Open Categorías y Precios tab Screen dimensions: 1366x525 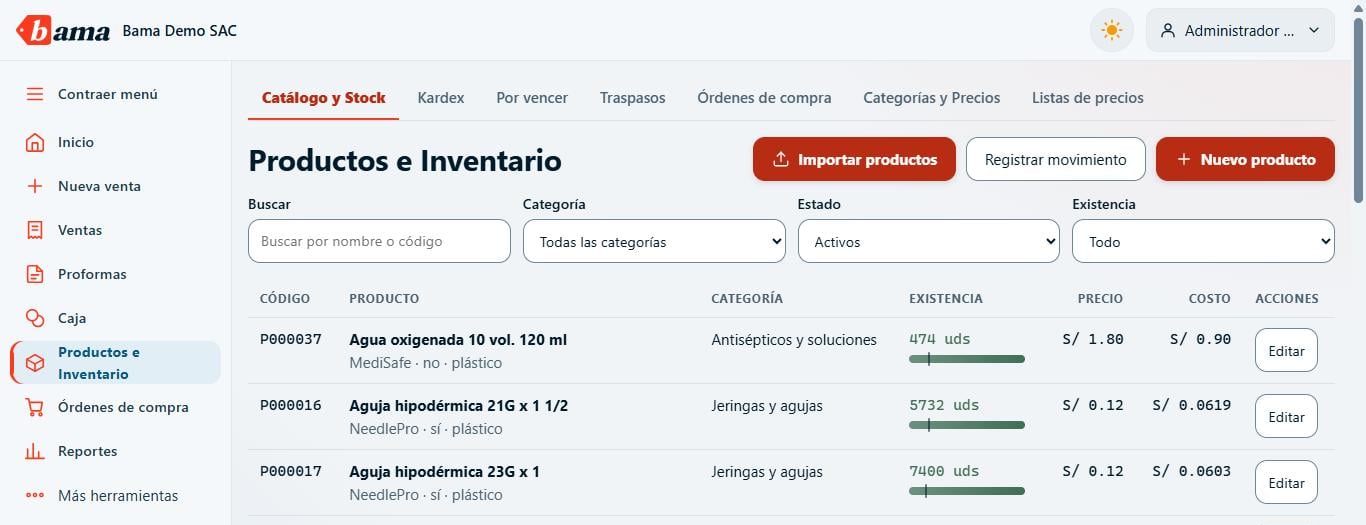(x=932, y=98)
